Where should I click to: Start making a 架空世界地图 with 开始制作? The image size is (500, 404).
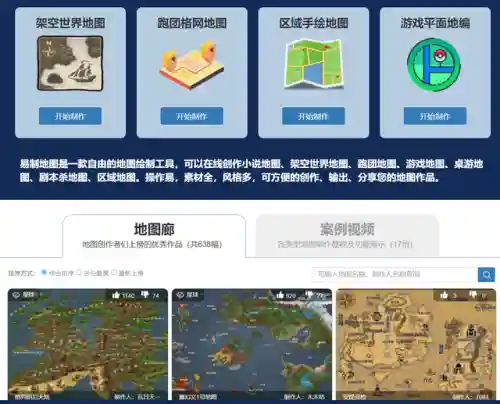(70, 116)
